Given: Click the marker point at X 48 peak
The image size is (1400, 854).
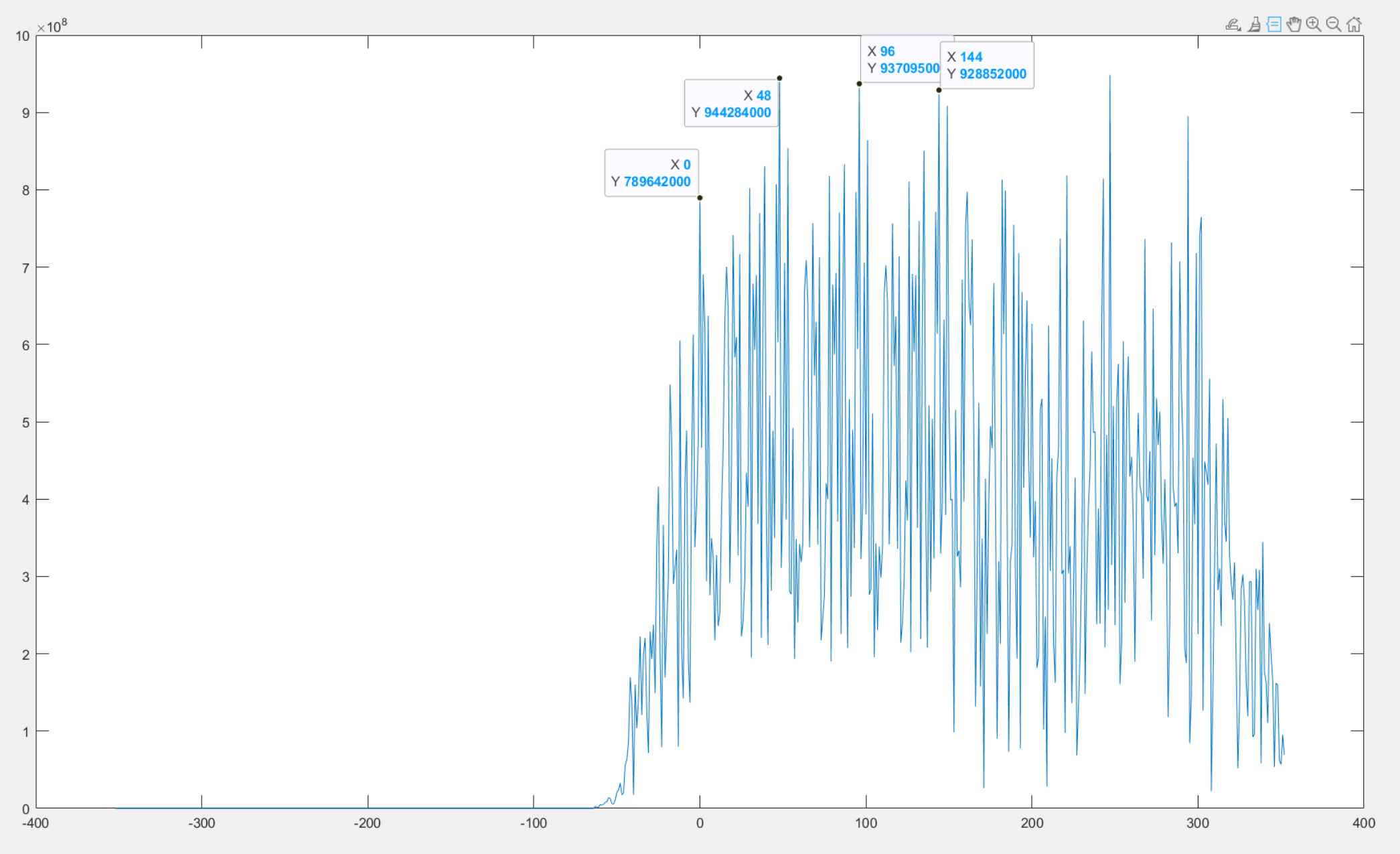Looking at the screenshot, I should pos(779,78).
